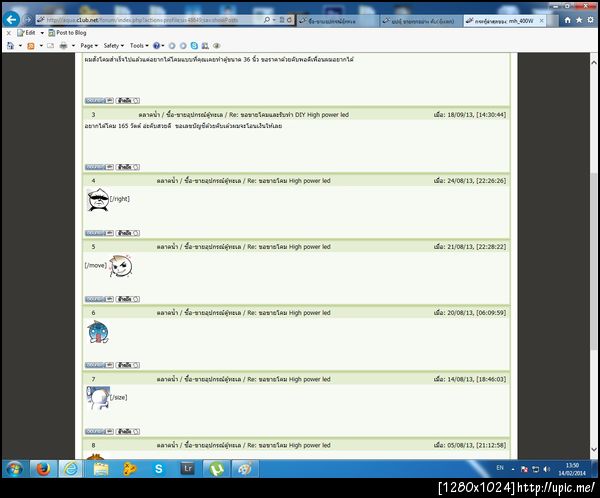The width and height of the screenshot is (600, 498).
Task: Click the page vertical scrollbar thumb
Action: (593, 260)
